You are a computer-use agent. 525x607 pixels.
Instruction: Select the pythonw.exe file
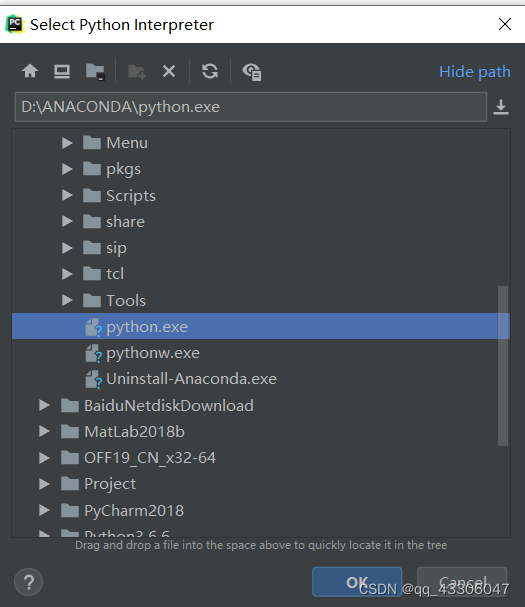pyautogui.click(x=261, y=353)
